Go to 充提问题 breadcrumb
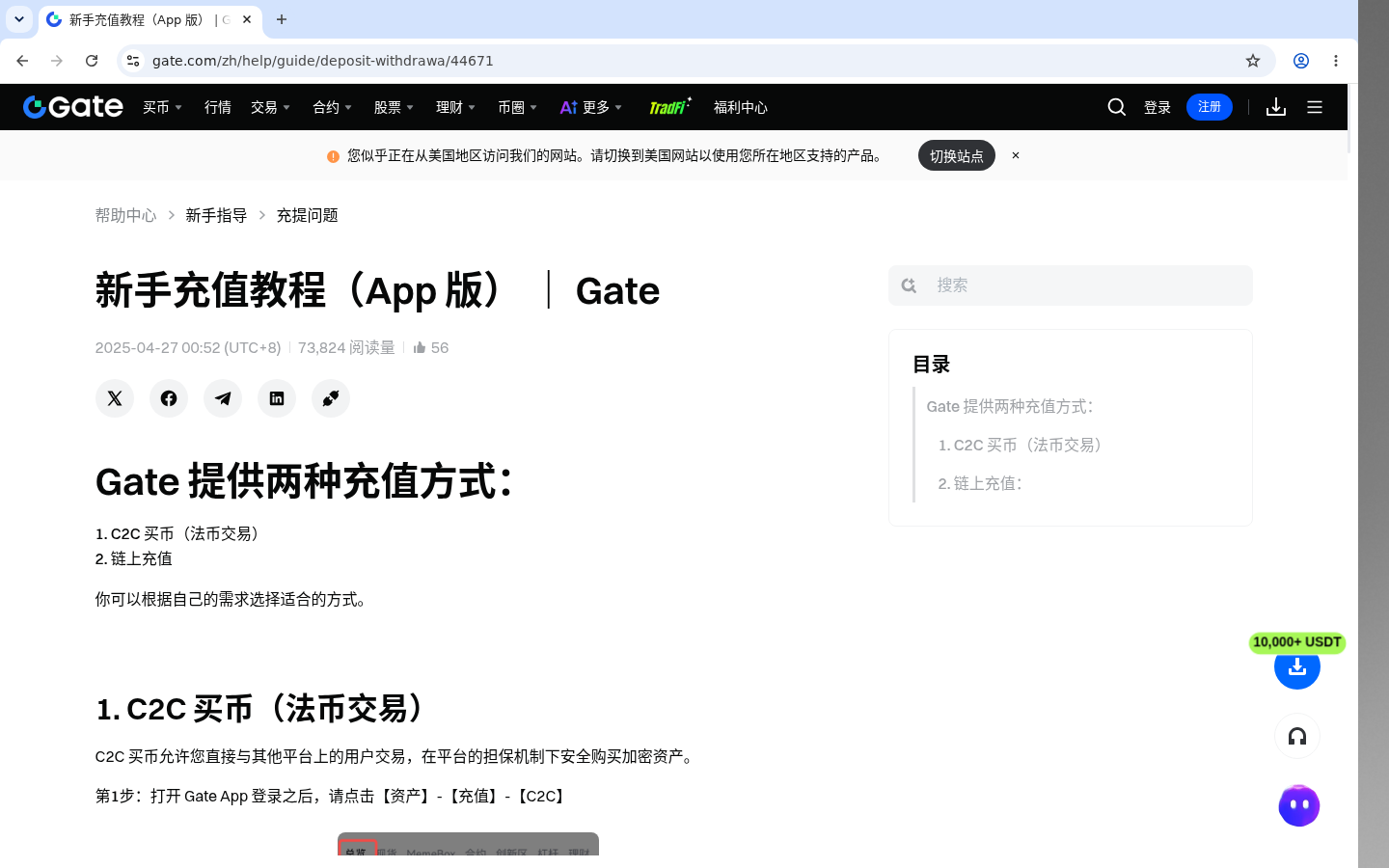Image resolution: width=1389 pixels, height=868 pixels. pos(307,215)
